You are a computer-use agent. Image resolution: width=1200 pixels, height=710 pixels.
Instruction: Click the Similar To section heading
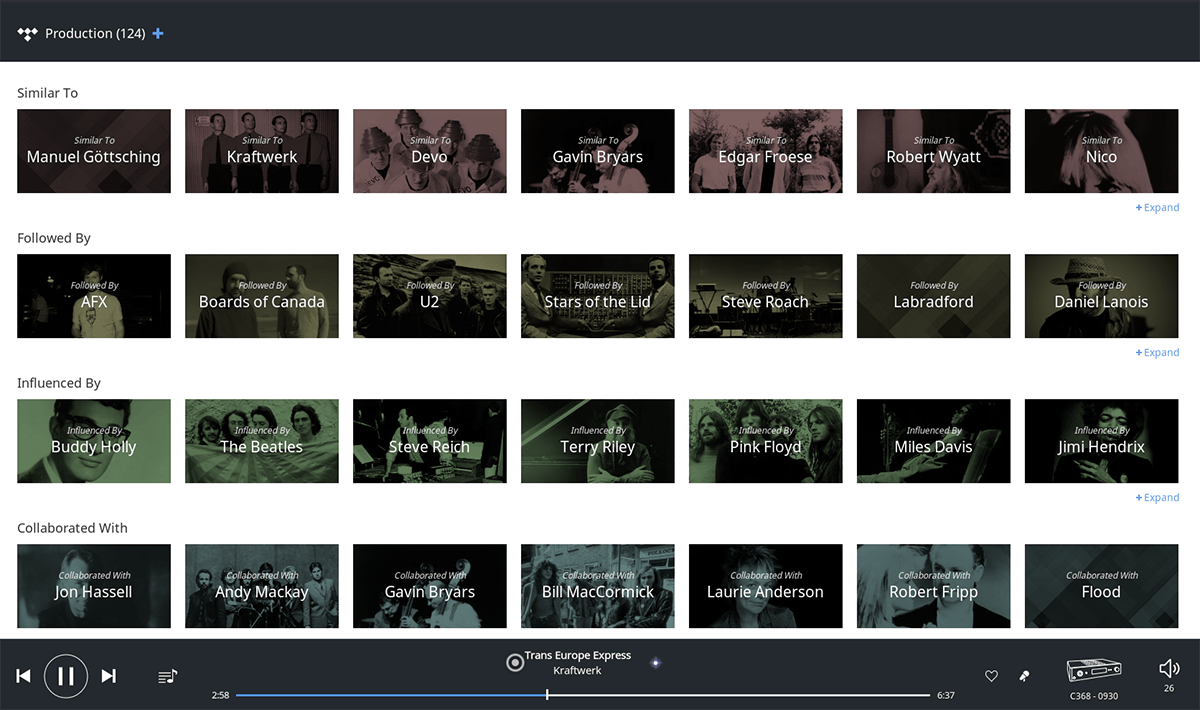tap(47, 93)
